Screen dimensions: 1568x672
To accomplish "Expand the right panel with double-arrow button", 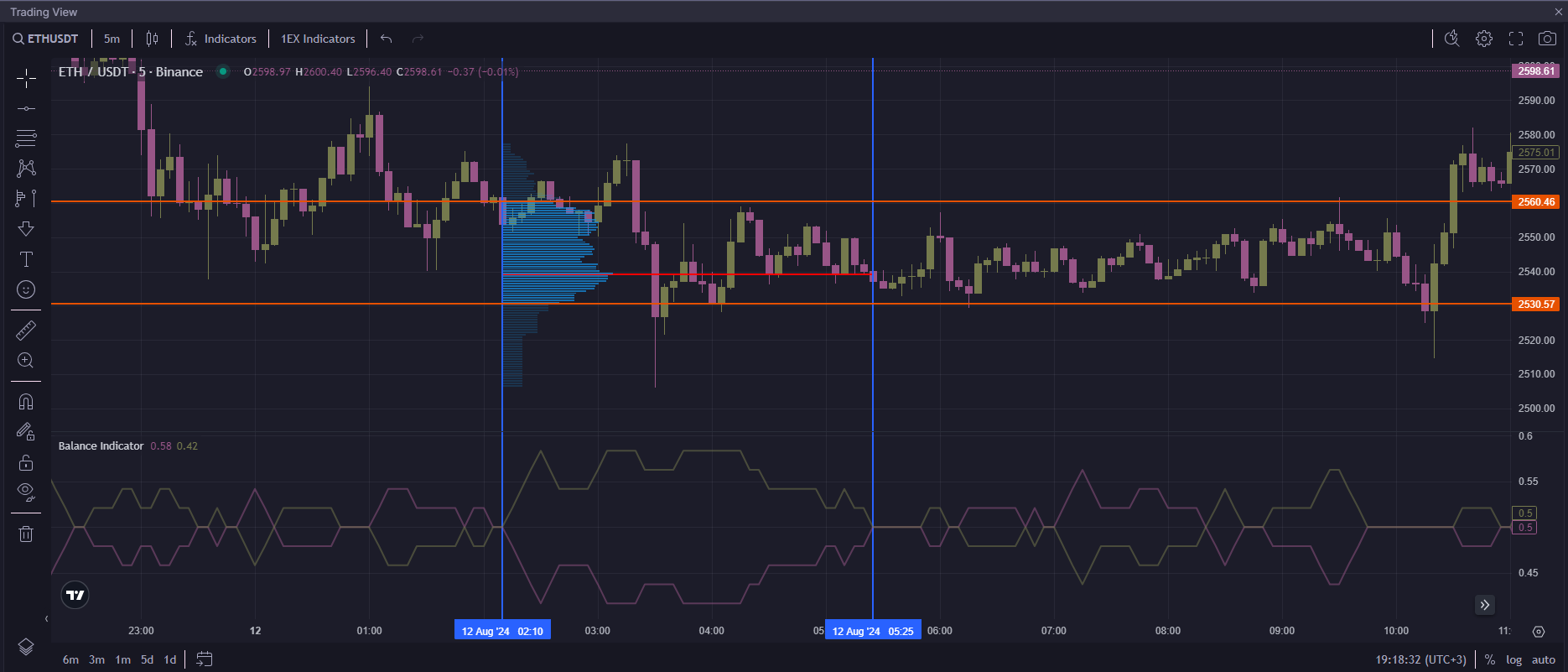I will pyautogui.click(x=1484, y=605).
